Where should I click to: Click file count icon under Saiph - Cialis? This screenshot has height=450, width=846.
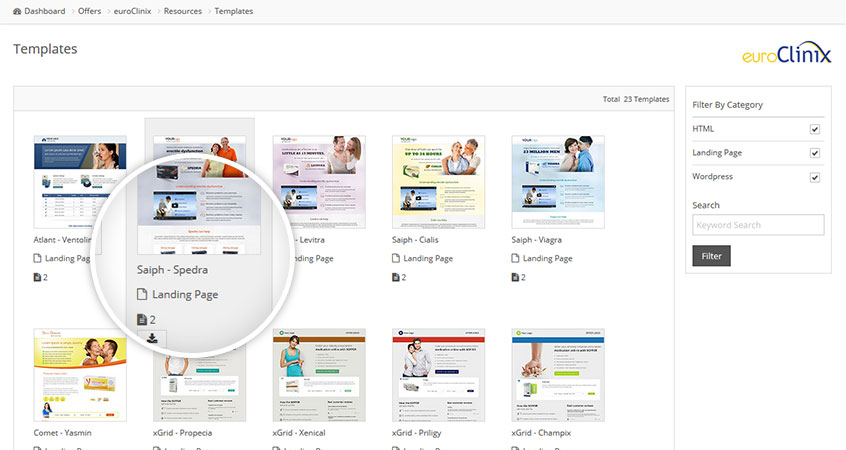point(395,277)
